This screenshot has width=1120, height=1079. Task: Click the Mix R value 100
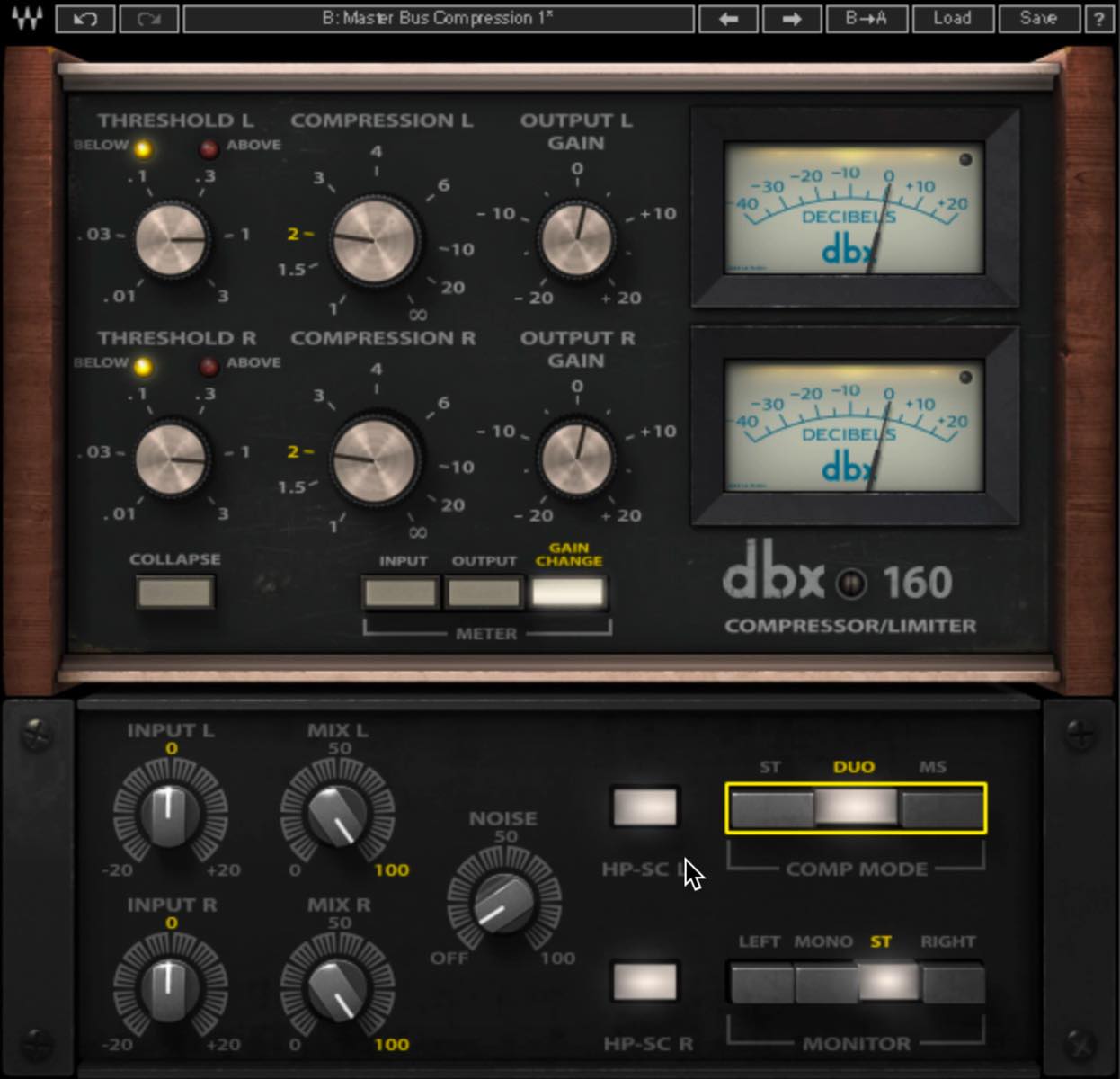pos(392,1045)
